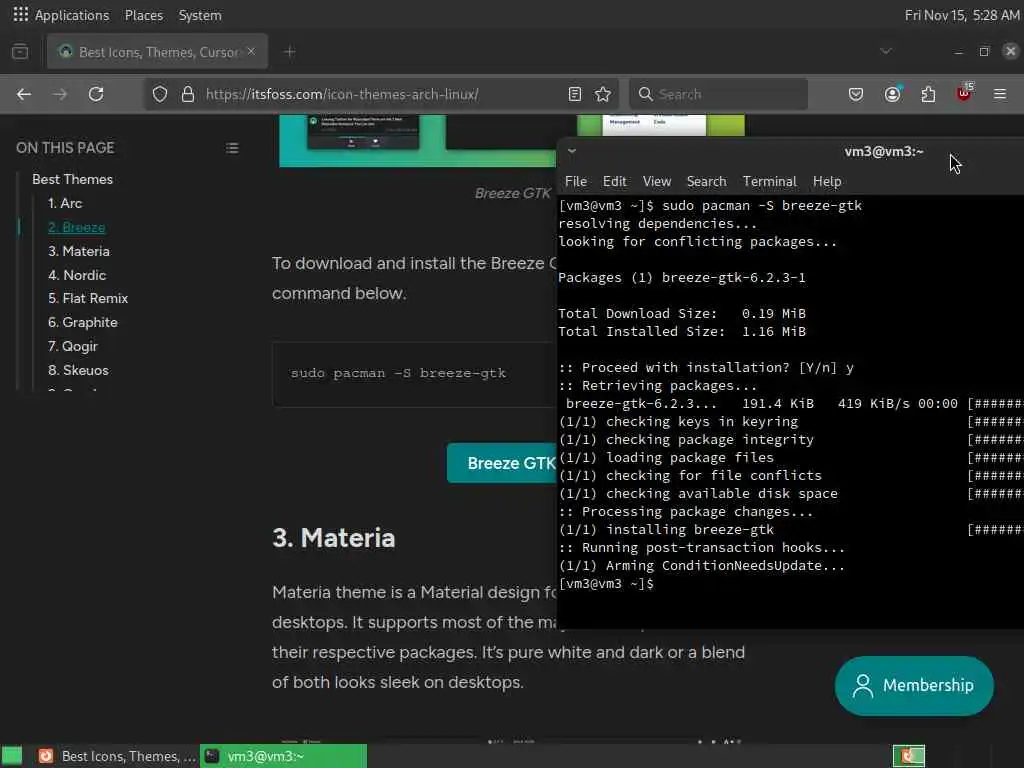Open the Extensions puzzle icon
The width and height of the screenshot is (1024, 768).
click(928, 94)
